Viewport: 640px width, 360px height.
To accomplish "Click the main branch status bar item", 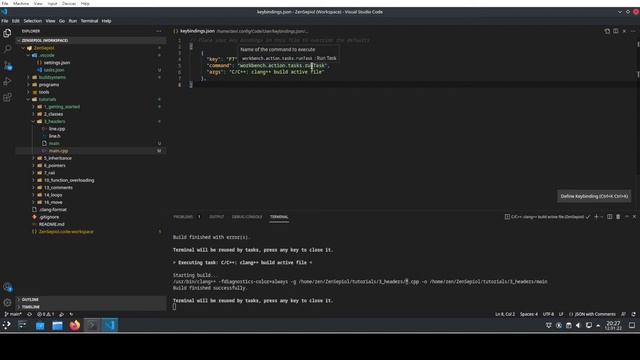I will click(x=13, y=314).
